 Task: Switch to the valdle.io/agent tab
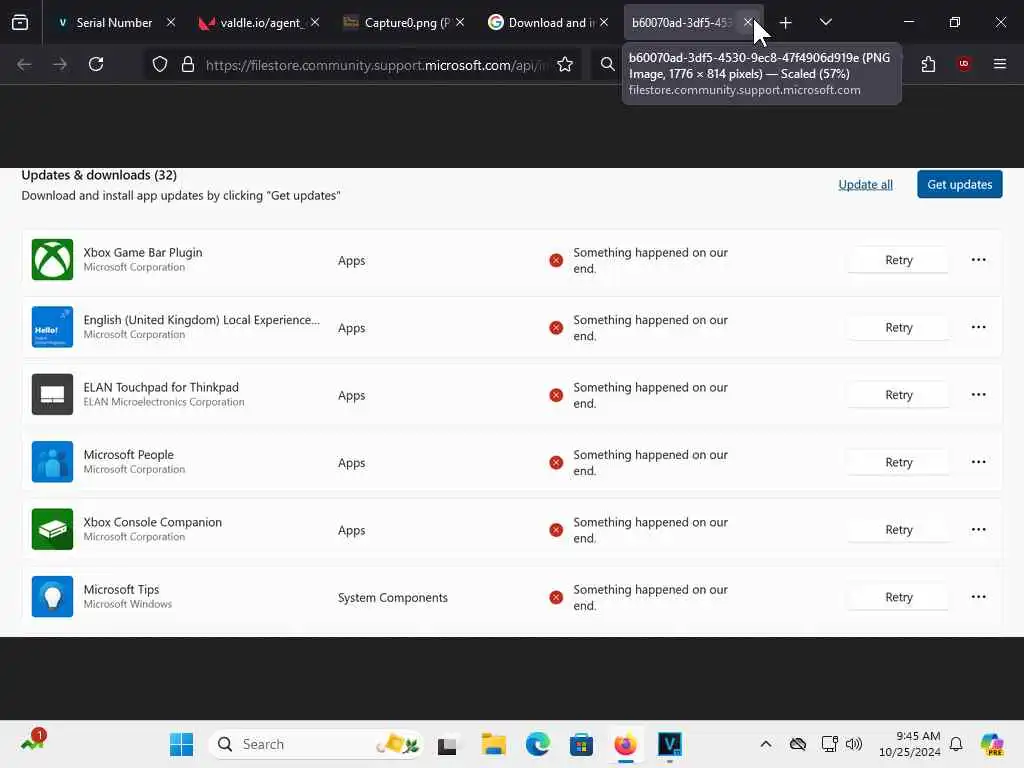pos(260,23)
